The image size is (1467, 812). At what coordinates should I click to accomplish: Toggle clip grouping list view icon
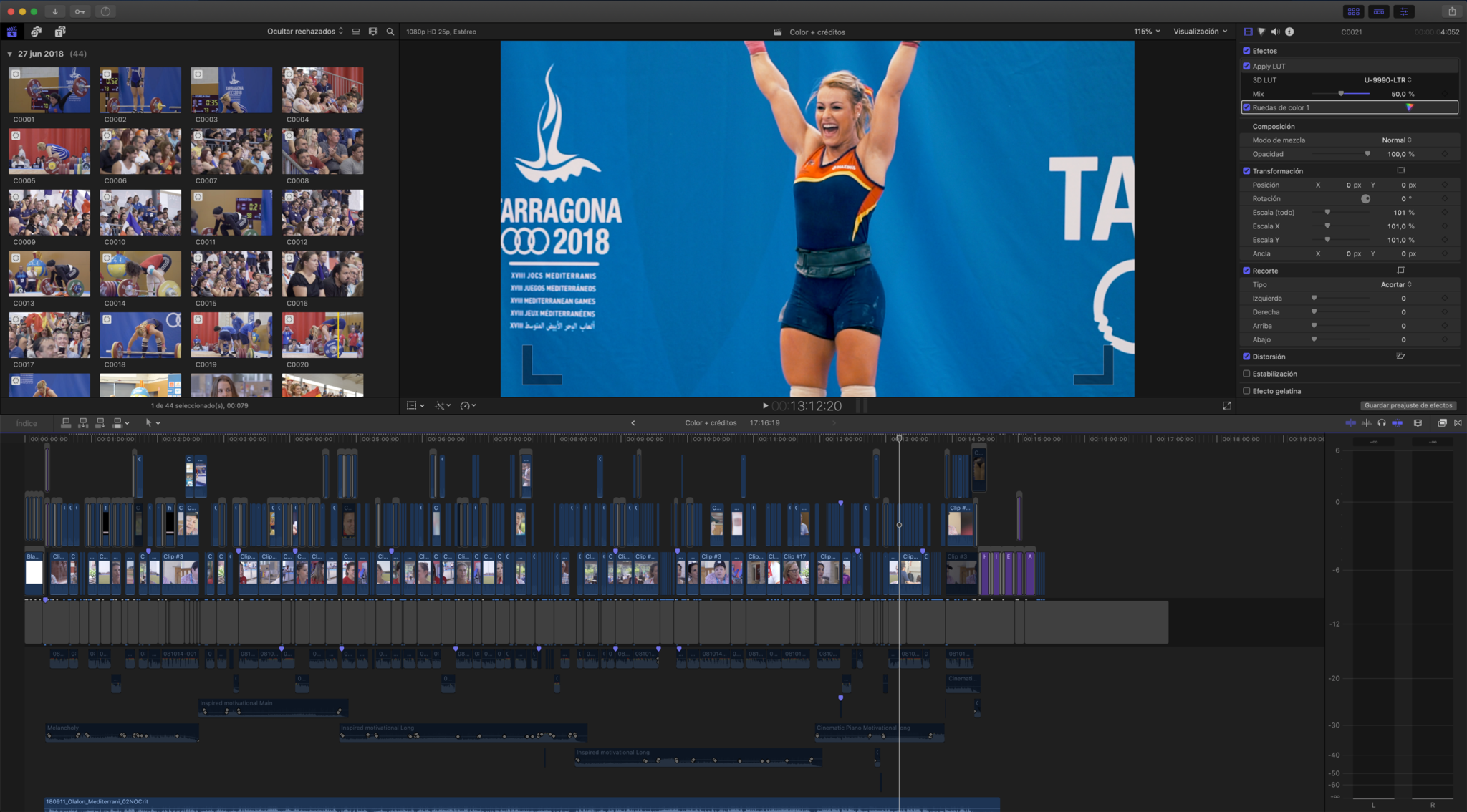(356, 32)
